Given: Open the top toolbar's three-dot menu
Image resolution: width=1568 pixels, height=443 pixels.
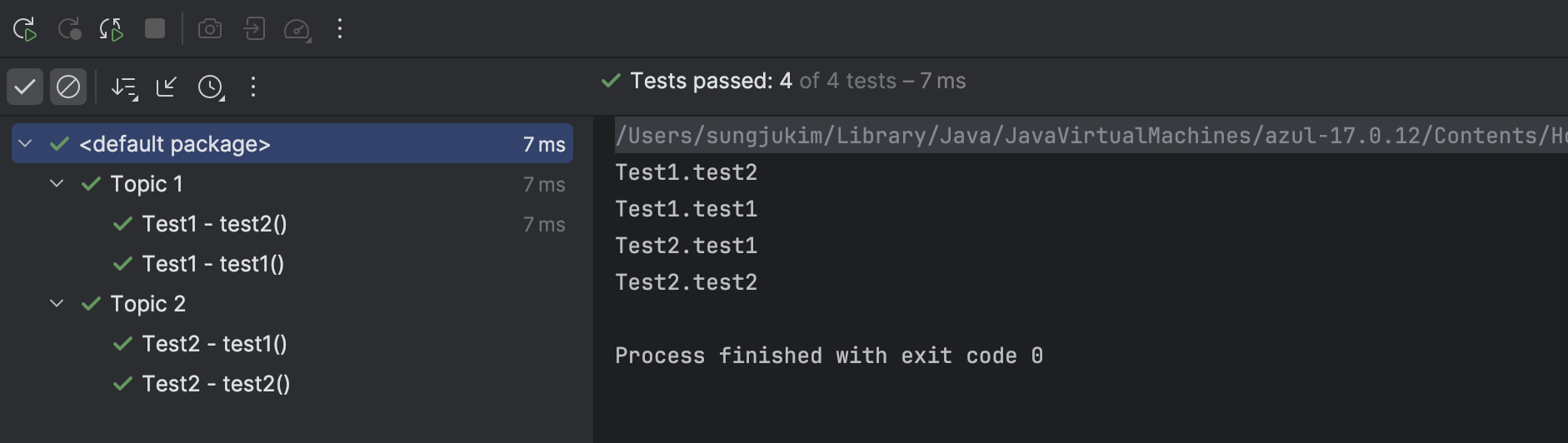Looking at the screenshot, I should pos(340,29).
